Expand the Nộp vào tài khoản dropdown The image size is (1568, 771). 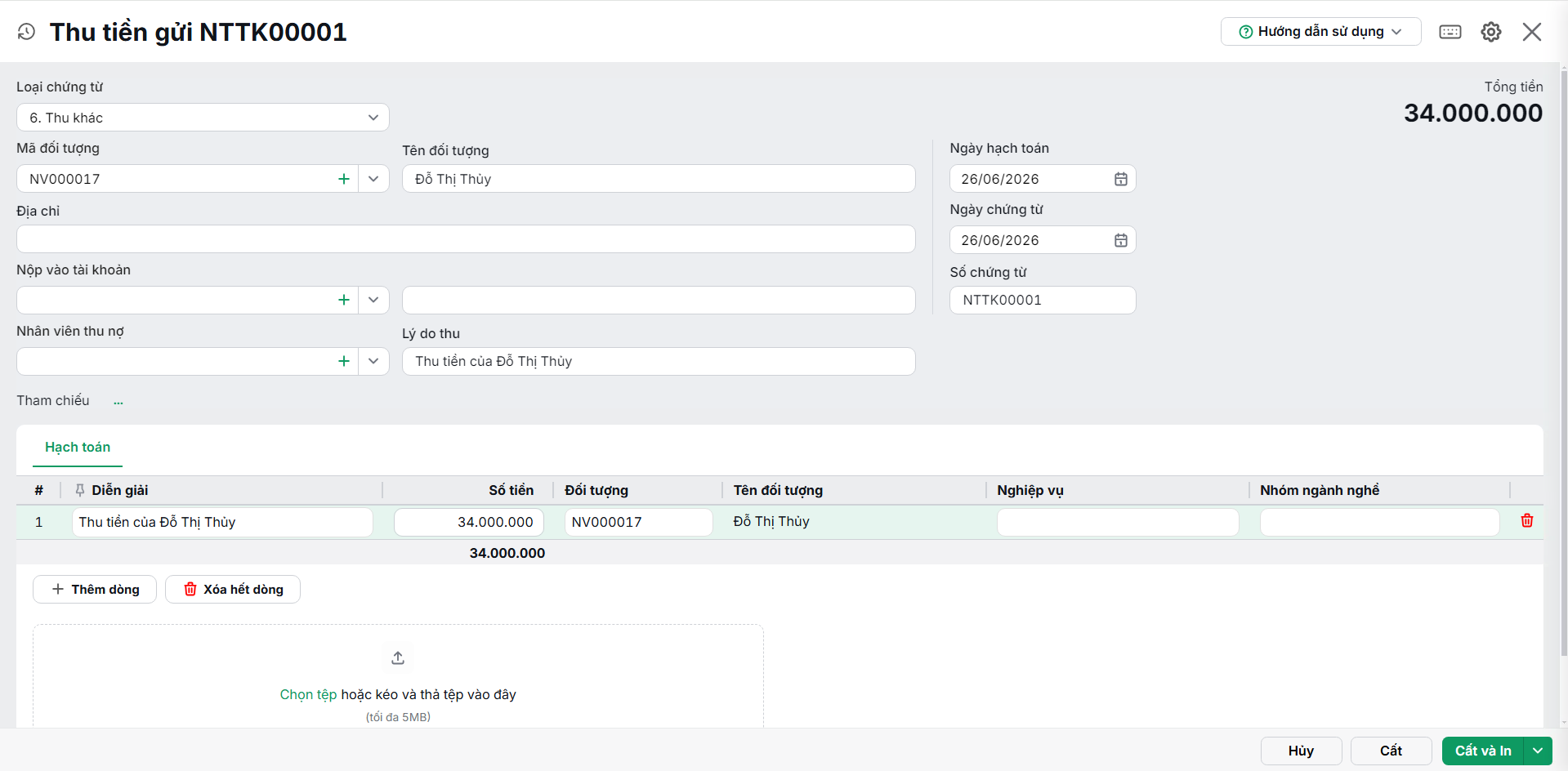pos(373,300)
